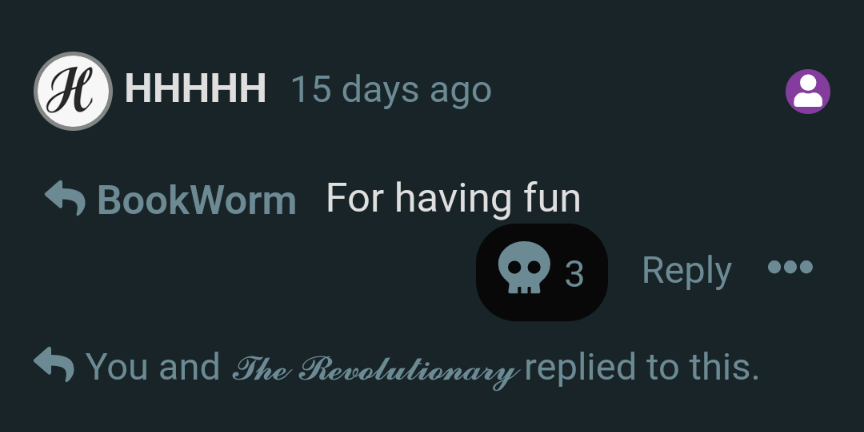Open The Revolutionary cursive username
The image size is (864, 432).
pyautogui.click(x=376, y=369)
